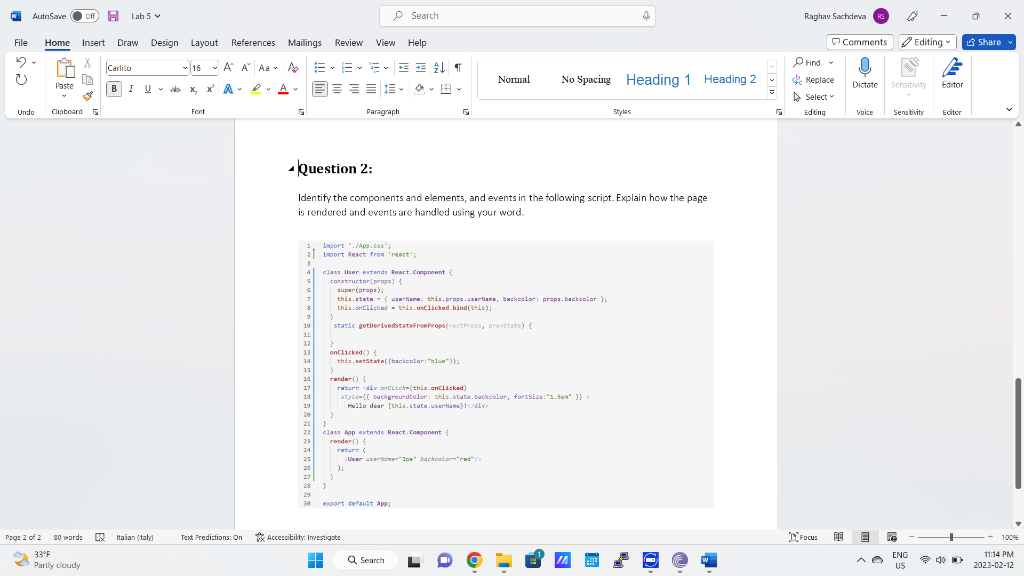Align text left
This screenshot has width=1024, height=576.
point(319,89)
